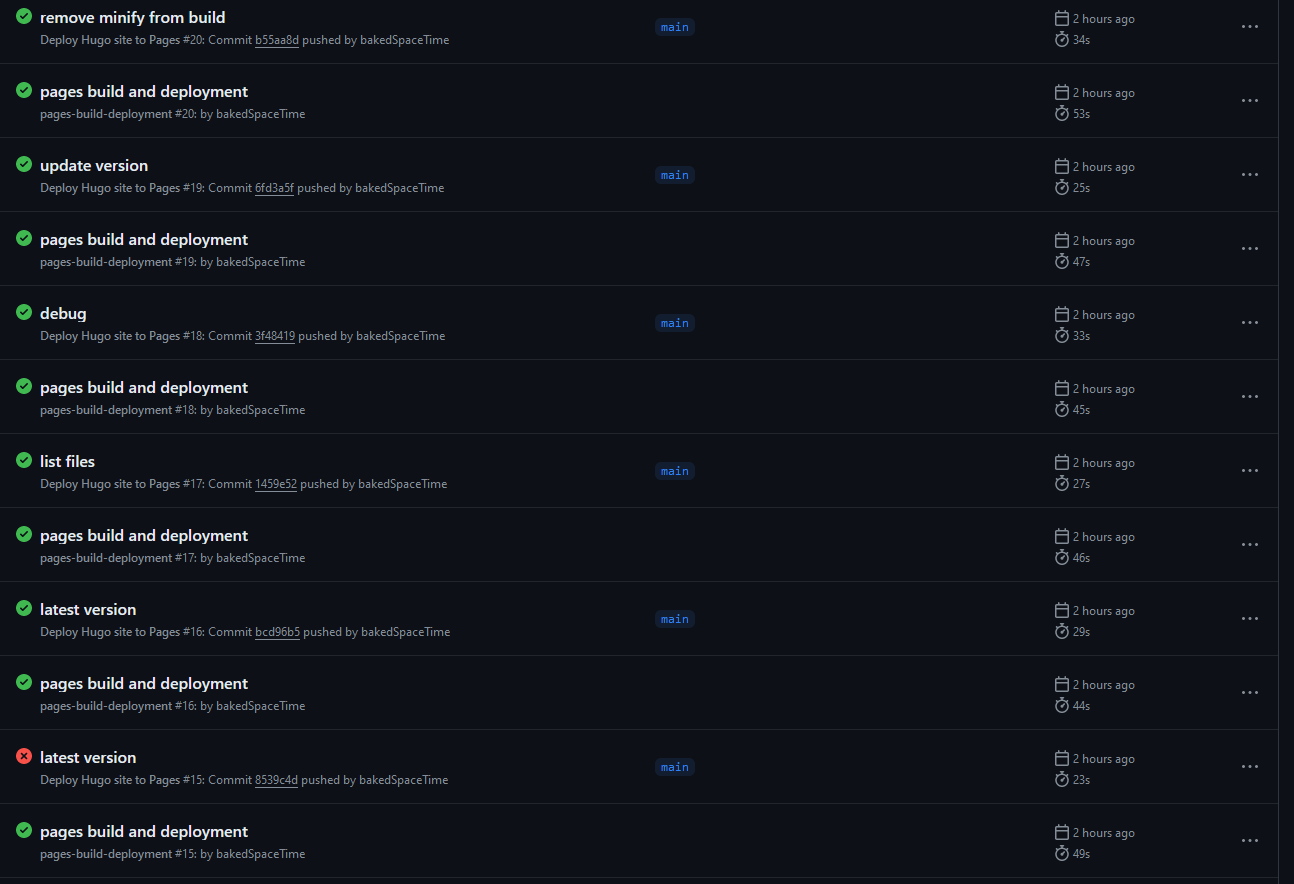Click the stopwatch icon showing '34s' duration
The width and height of the screenshot is (1294, 884).
[x=1061, y=40]
